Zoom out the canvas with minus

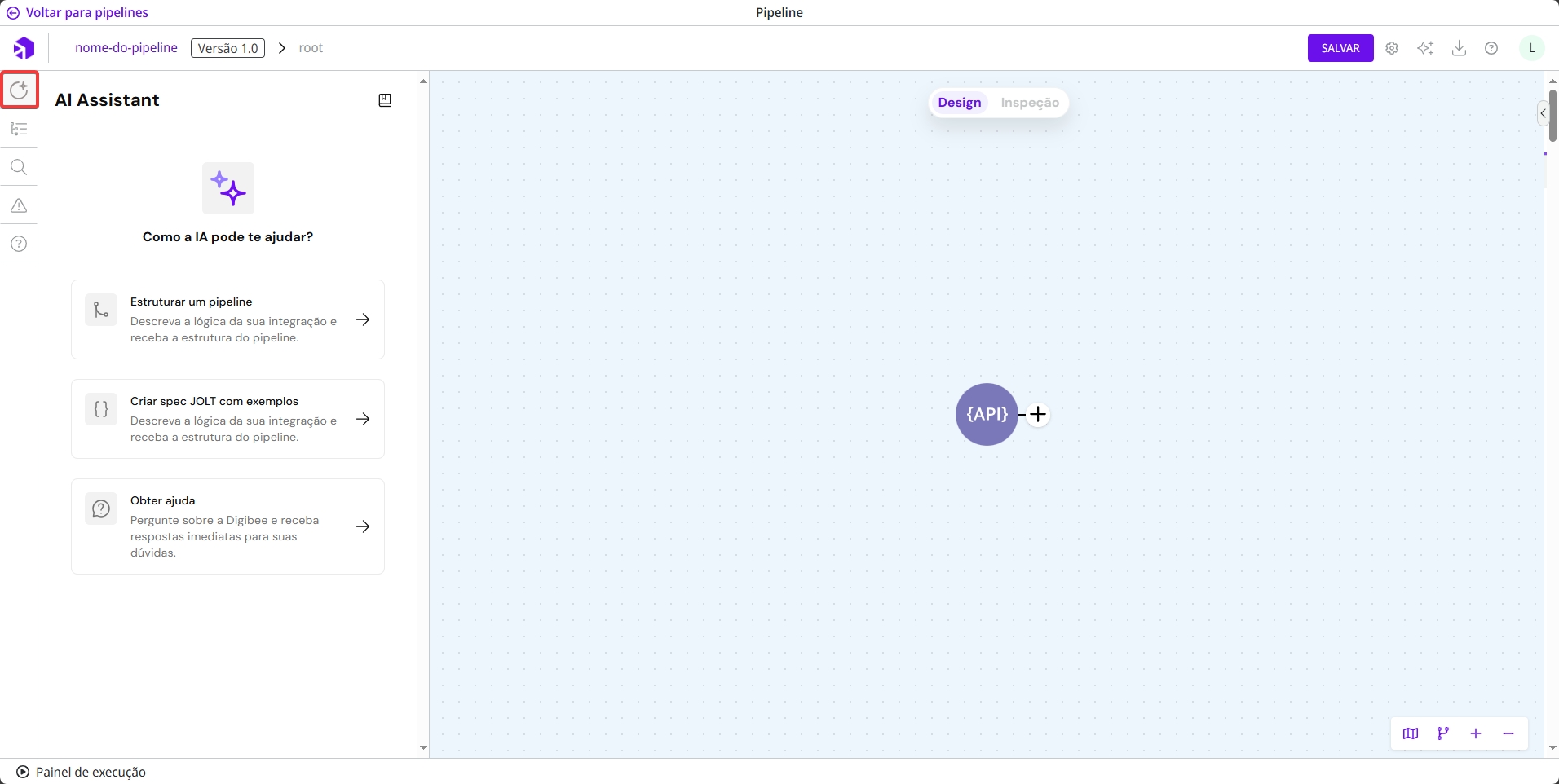click(x=1508, y=733)
